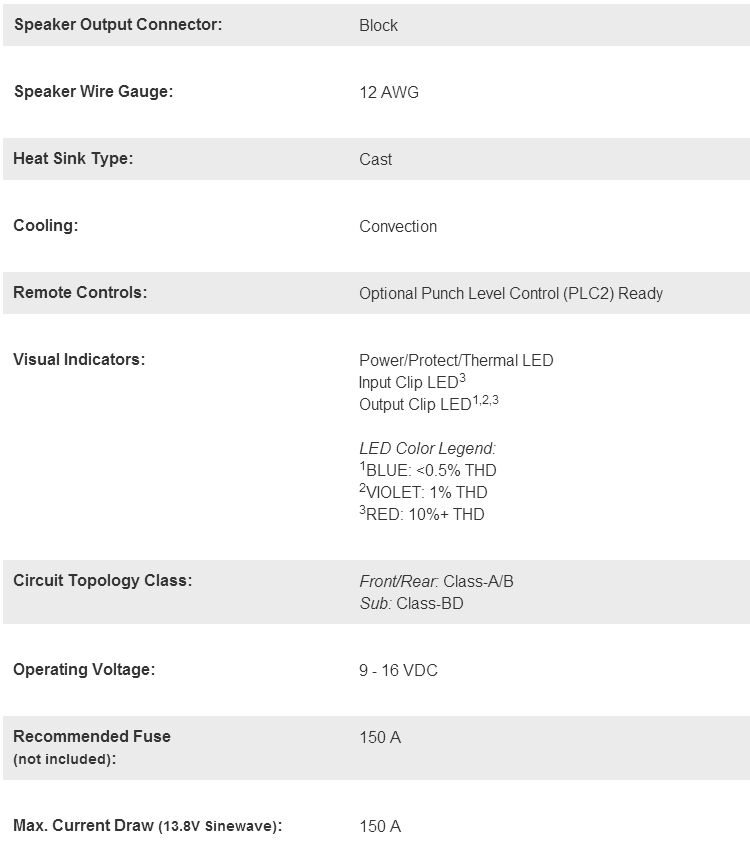Click the "Block" connector value
The image size is (750, 848).
point(378,26)
